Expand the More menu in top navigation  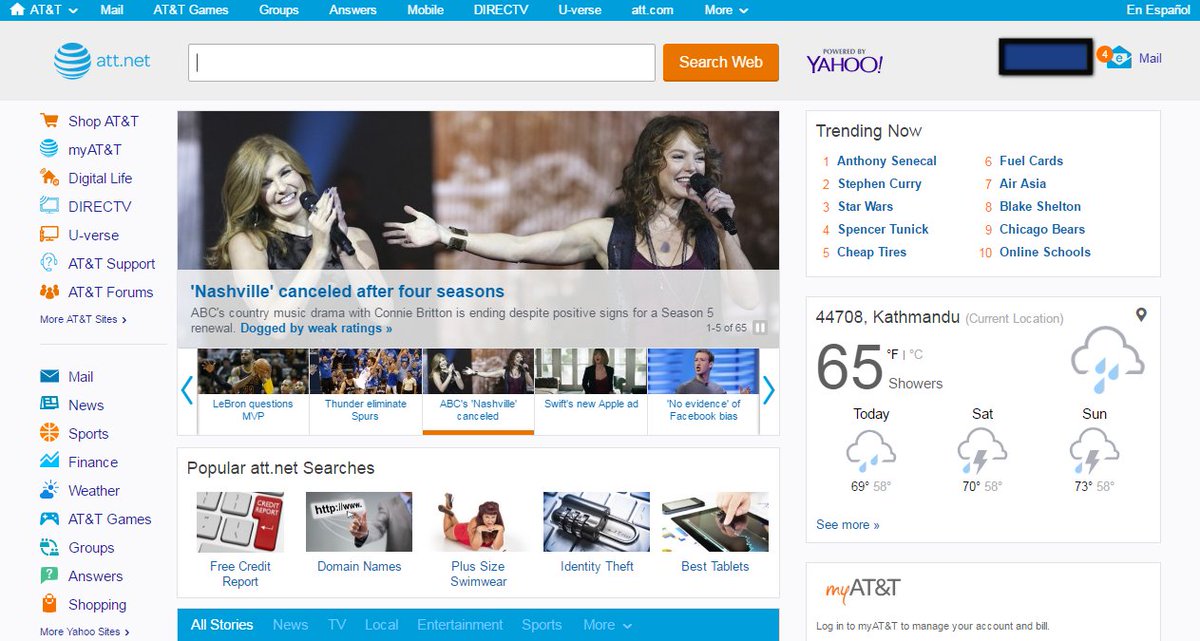[726, 10]
